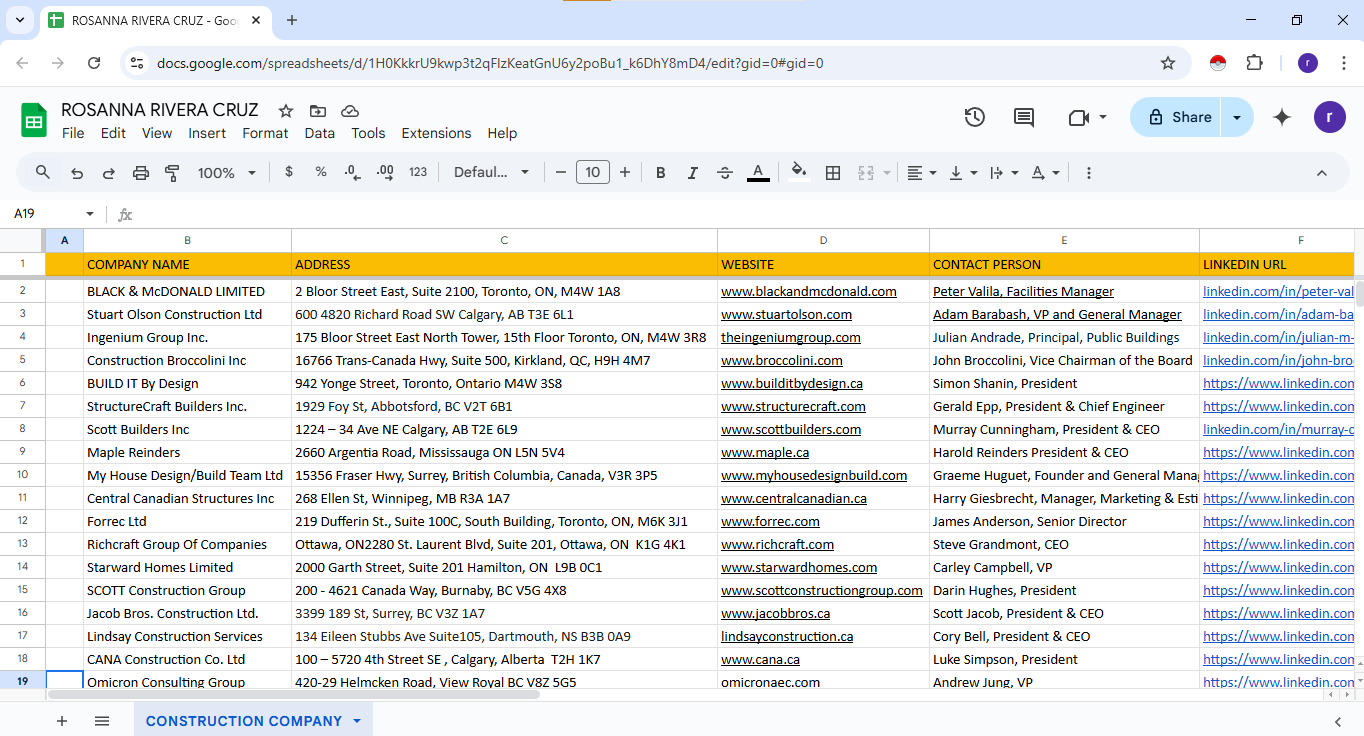
Task: Open the zoom 100% dropdown
Action: pos(227,173)
